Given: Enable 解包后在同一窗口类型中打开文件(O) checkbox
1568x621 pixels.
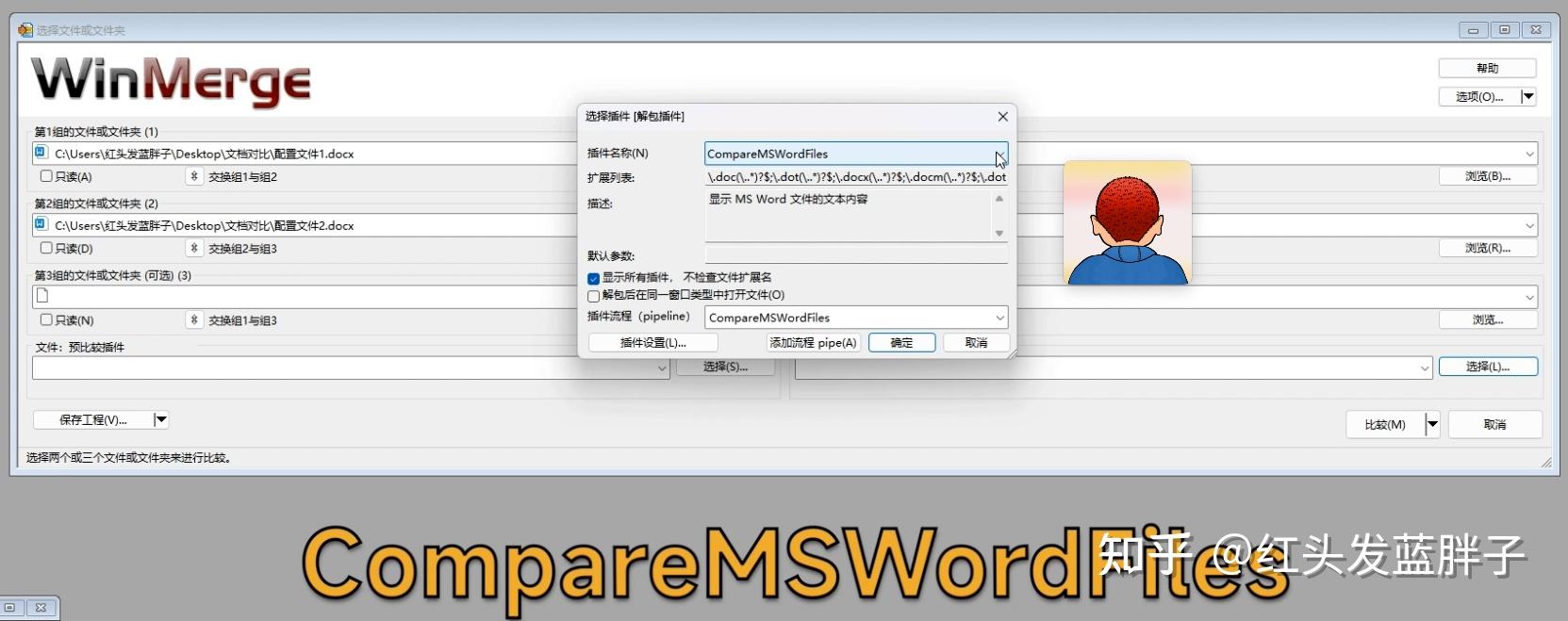Looking at the screenshot, I should [593, 295].
